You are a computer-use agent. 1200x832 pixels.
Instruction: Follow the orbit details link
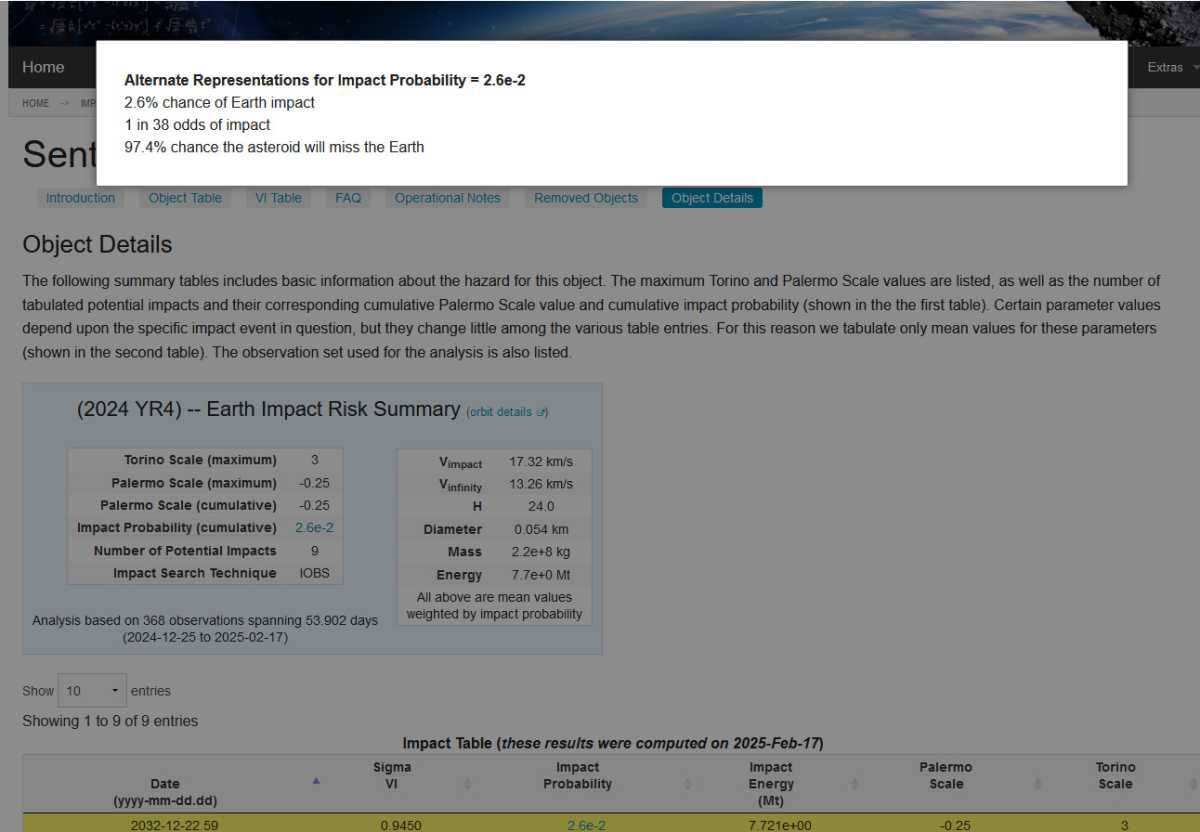tap(502, 412)
